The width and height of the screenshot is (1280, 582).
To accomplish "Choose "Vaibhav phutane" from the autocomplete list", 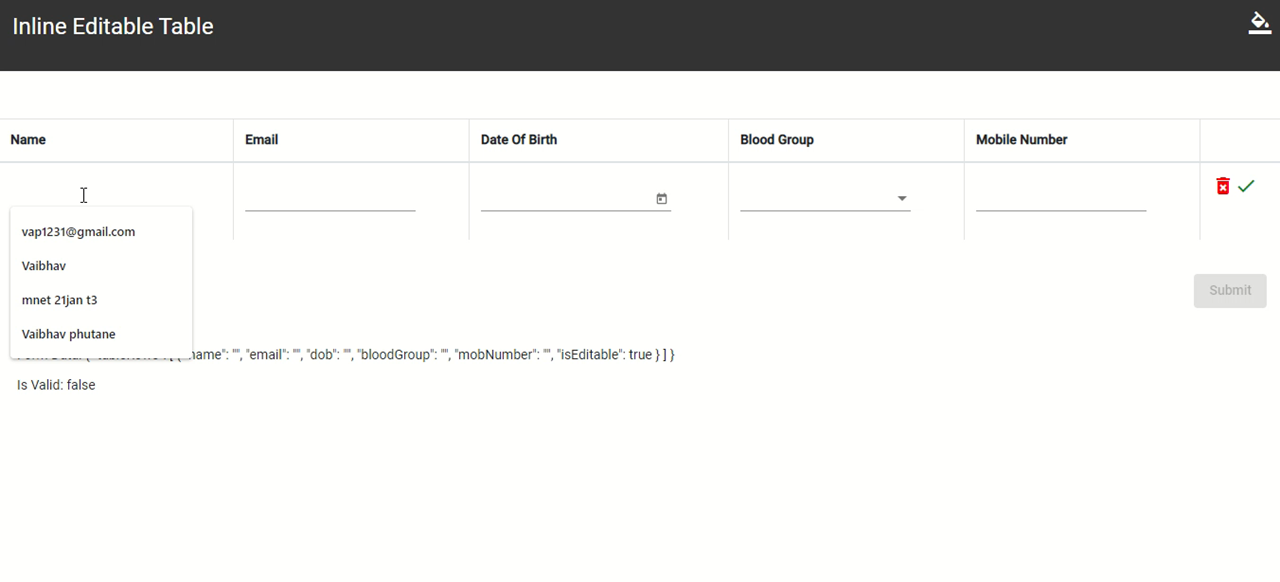I will [67, 333].
